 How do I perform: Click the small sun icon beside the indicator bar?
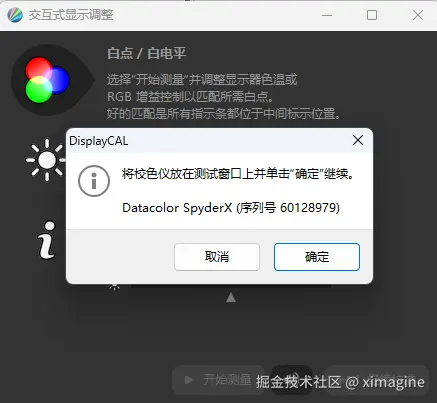click(115, 287)
